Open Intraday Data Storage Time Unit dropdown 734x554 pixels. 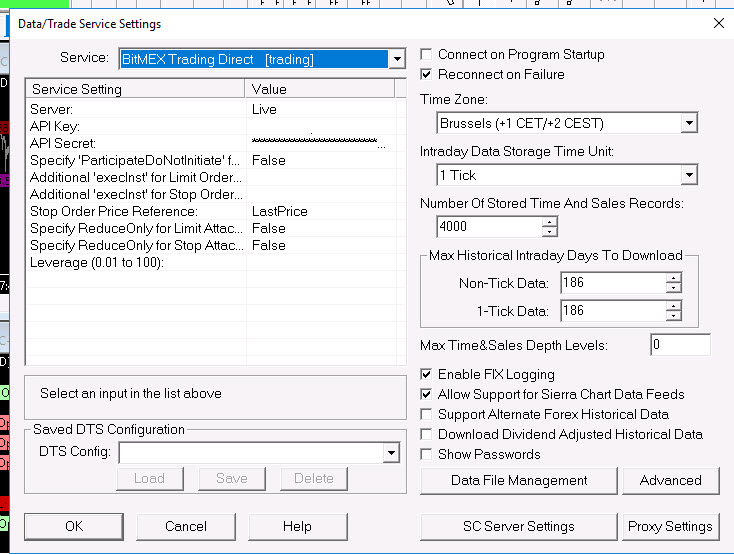pos(689,175)
